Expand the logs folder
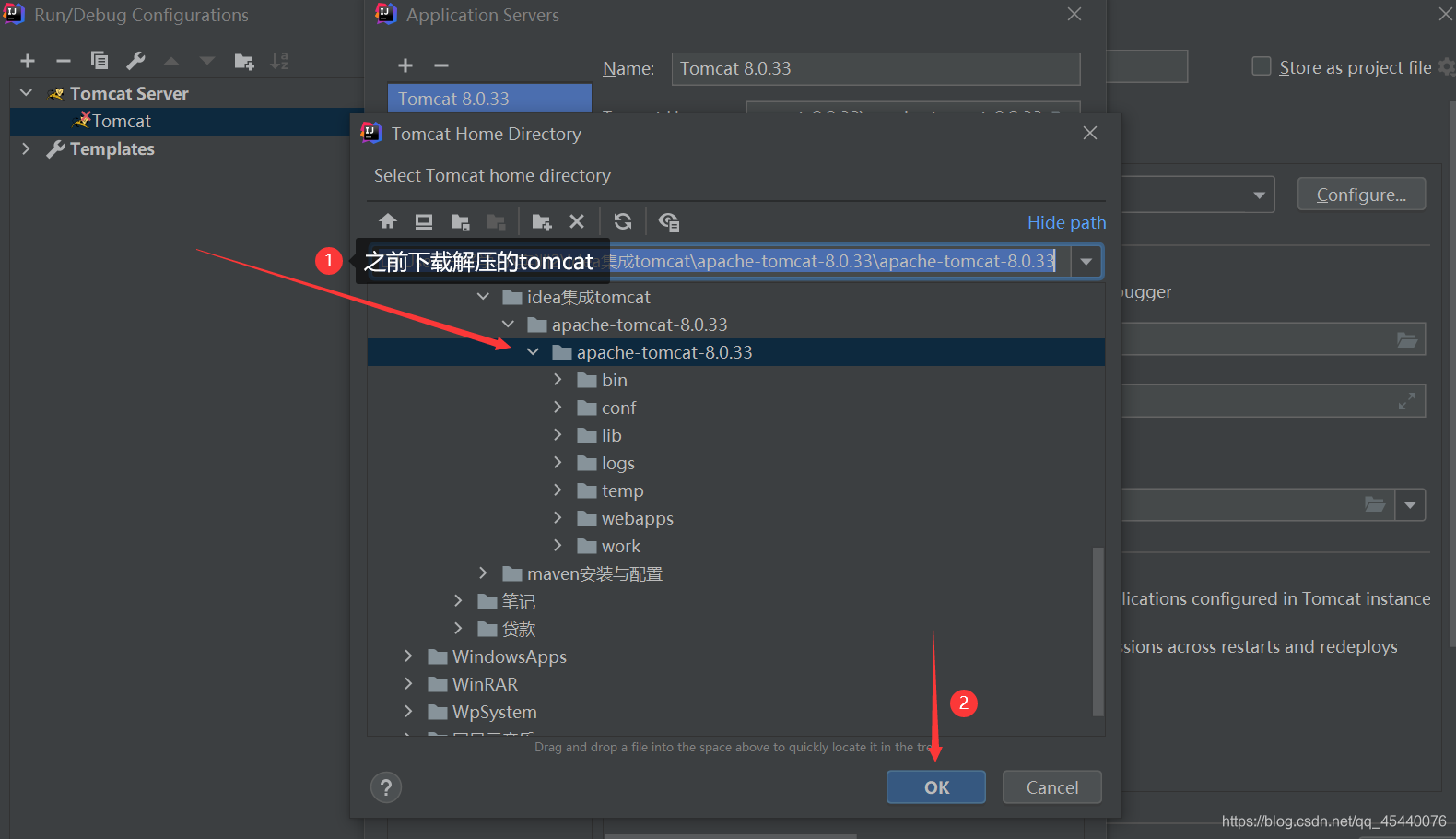Image resolution: width=1456 pixels, height=839 pixels. (x=558, y=463)
